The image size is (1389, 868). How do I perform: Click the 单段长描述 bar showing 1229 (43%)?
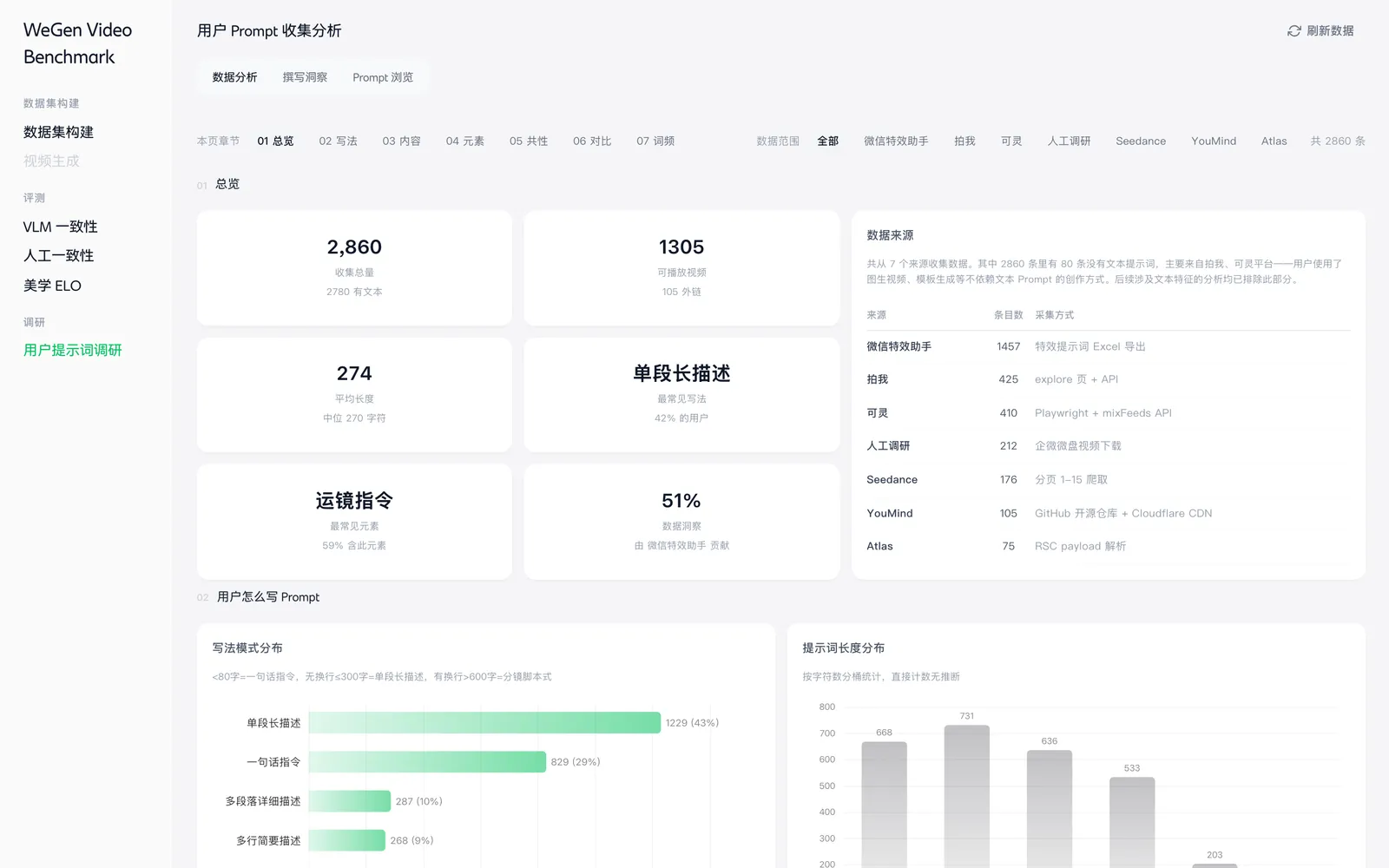tap(484, 723)
